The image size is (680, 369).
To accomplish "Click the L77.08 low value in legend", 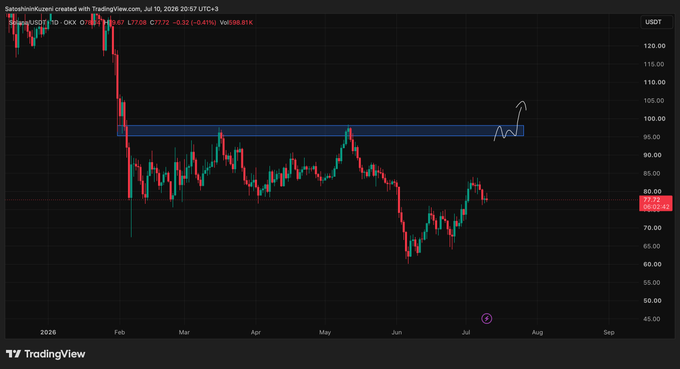I will tap(137, 23).
